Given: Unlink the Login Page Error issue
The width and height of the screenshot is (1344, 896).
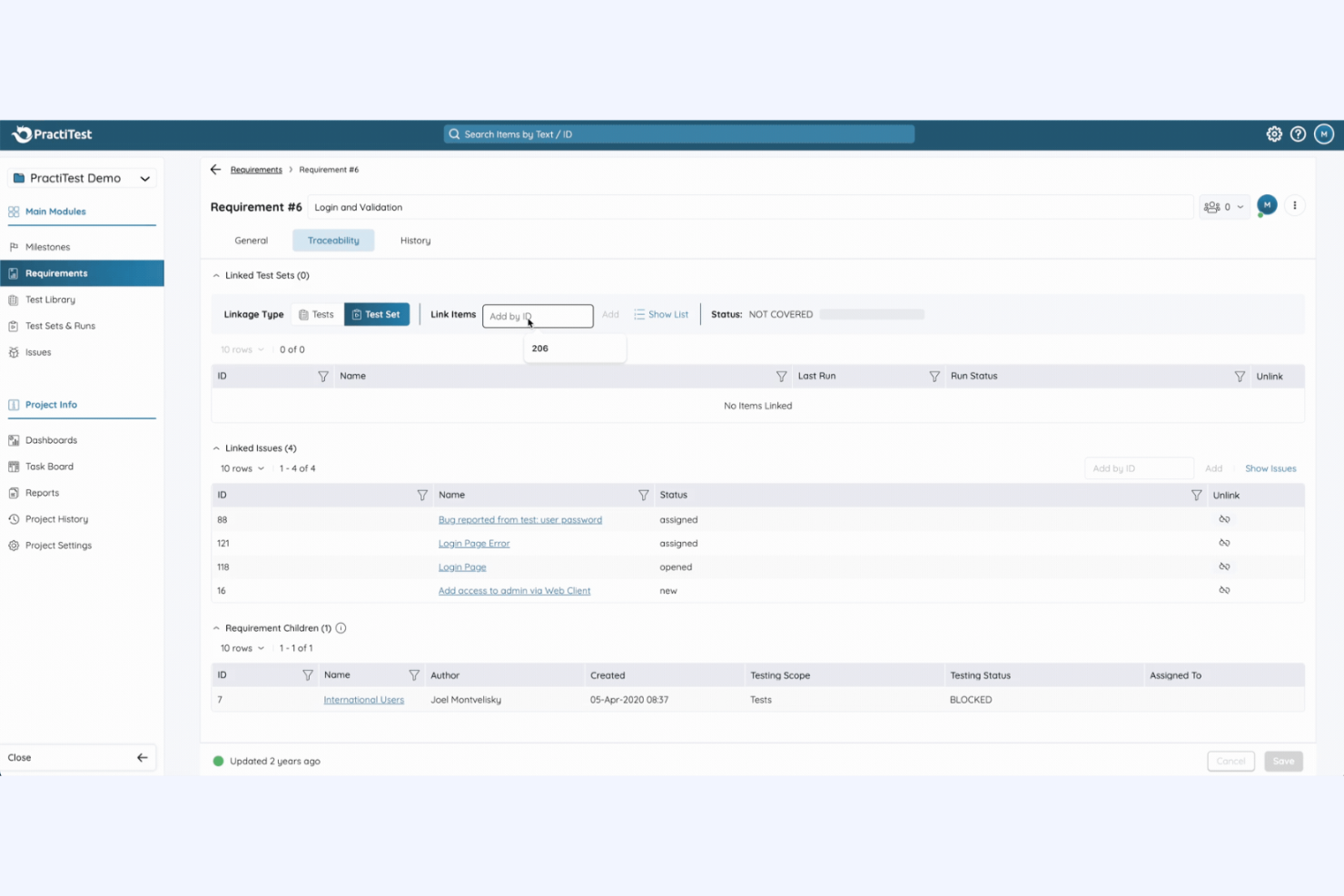Looking at the screenshot, I should tap(1224, 542).
